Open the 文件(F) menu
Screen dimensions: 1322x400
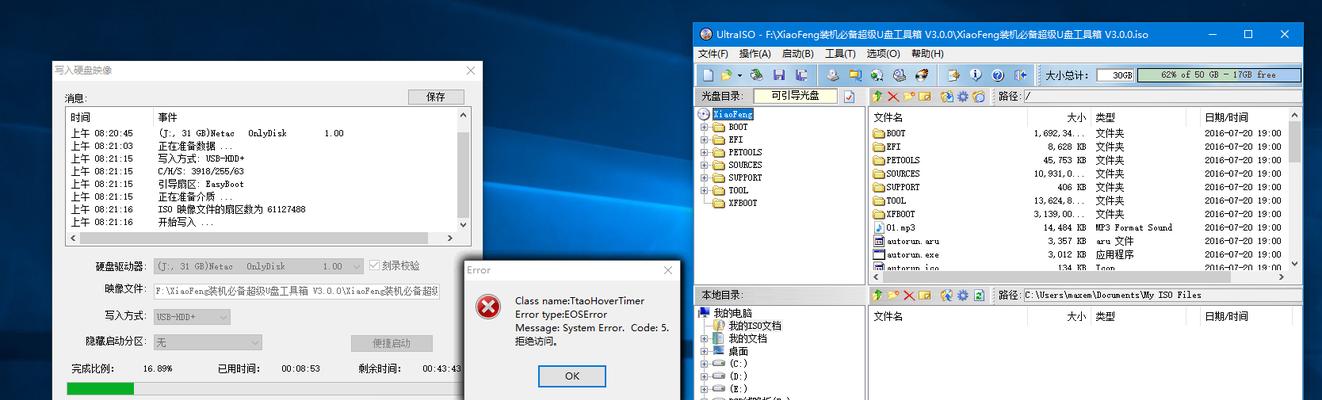click(x=713, y=54)
